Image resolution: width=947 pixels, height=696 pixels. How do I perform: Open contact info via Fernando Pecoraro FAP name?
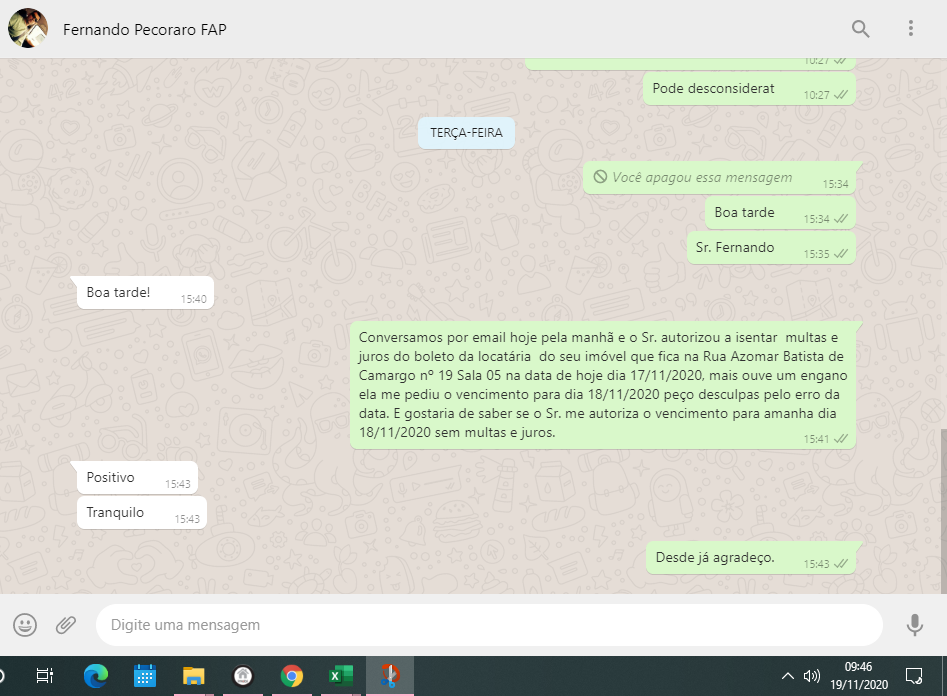(x=145, y=29)
